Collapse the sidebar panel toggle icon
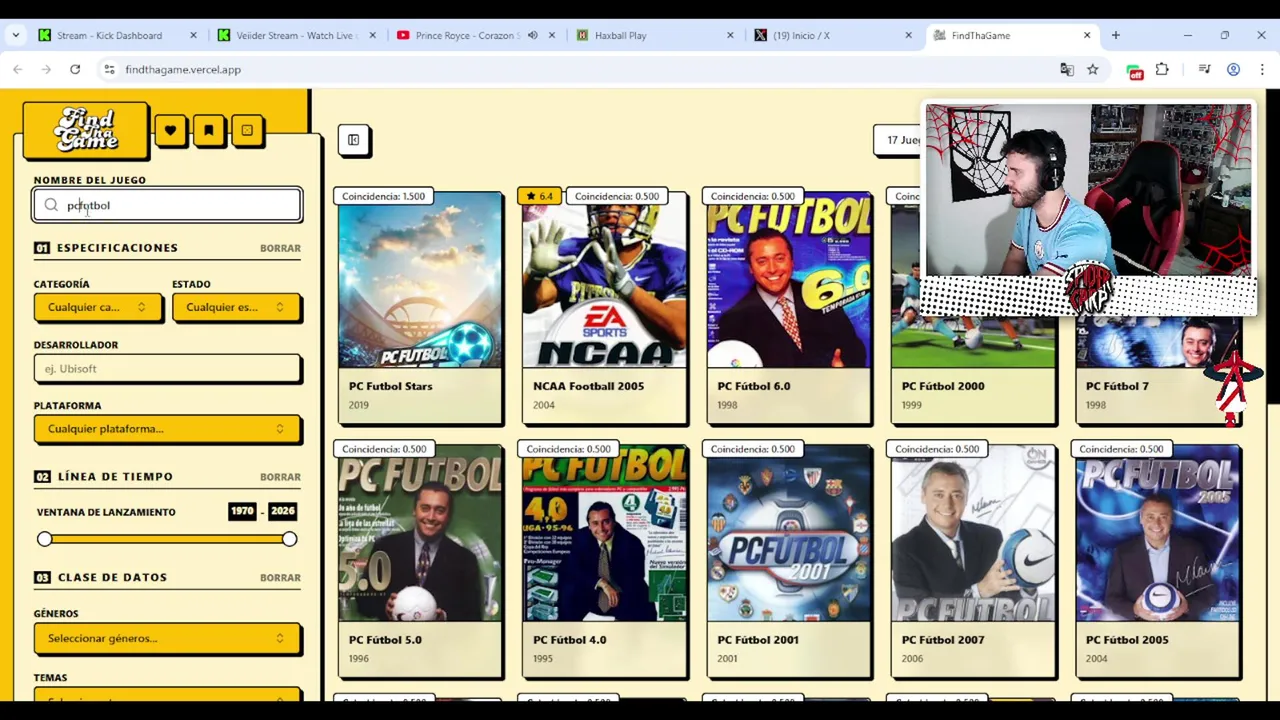The height and width of the screenshot is (720, 1280). coord(353,140)
